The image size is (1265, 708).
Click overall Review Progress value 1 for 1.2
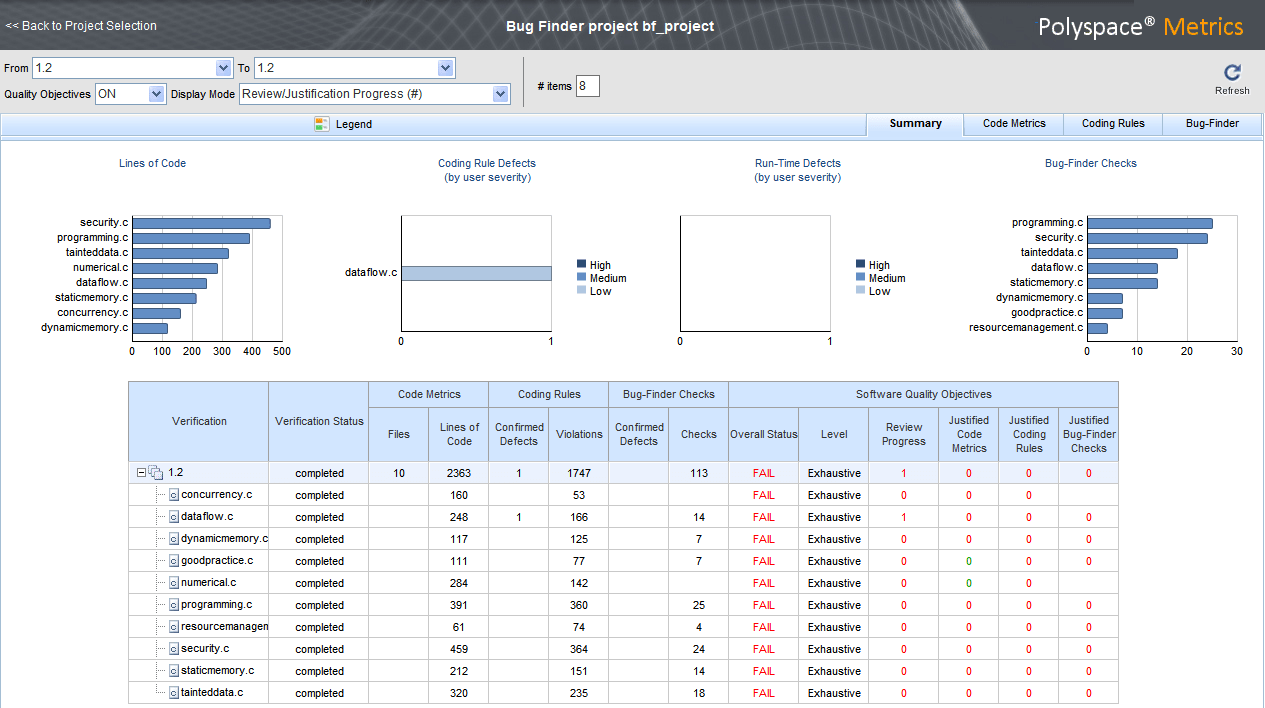pos(904,473)
